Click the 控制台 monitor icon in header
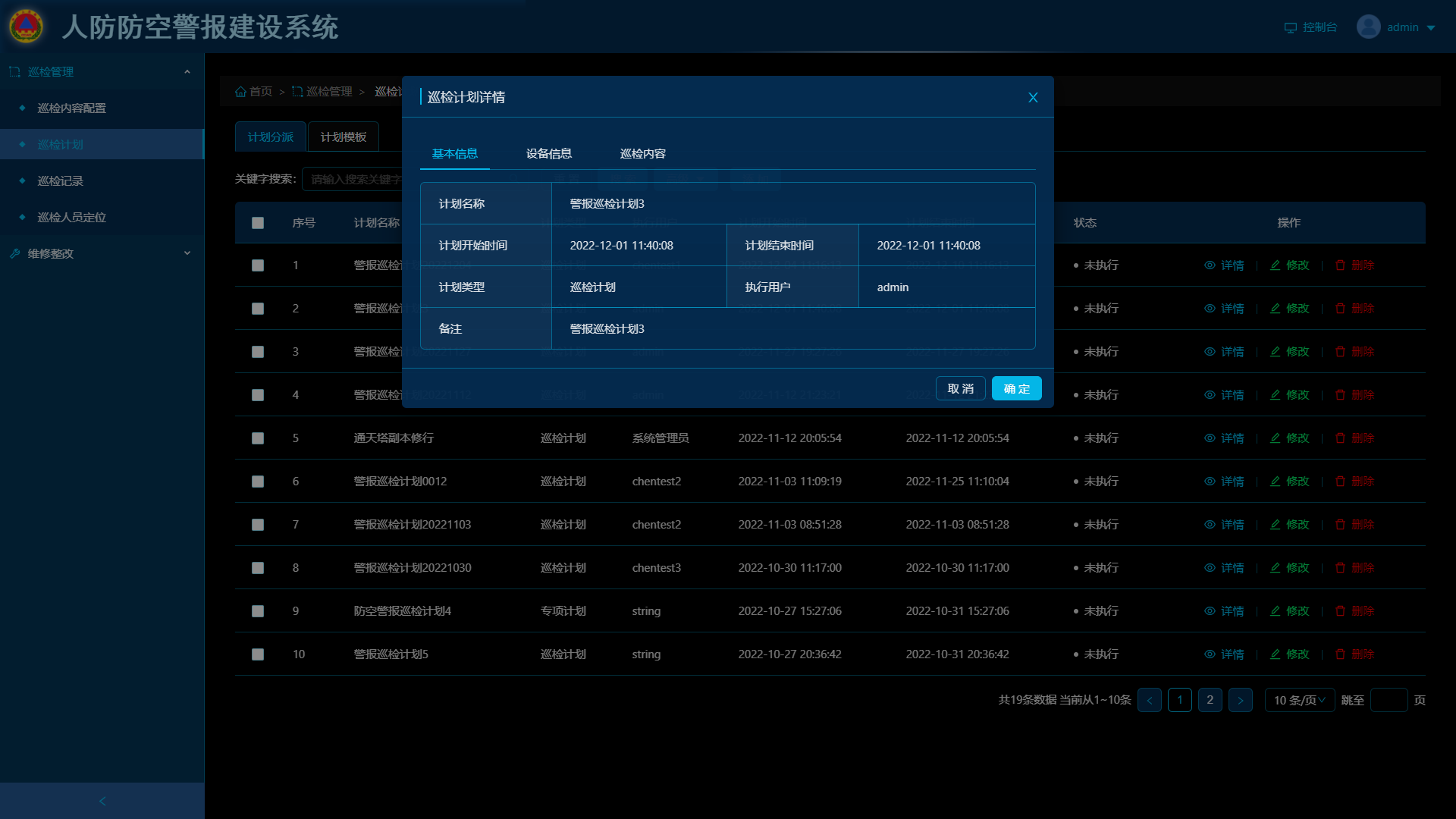This screenshot has width=1456, height=819. pyautogui.click(x=1290, y=27)
